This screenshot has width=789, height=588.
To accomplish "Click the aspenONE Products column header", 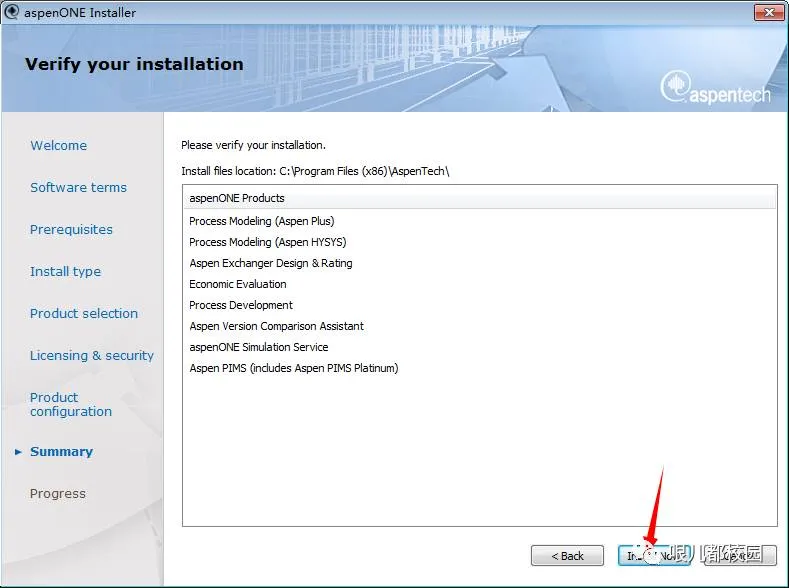I will point(480,198).
